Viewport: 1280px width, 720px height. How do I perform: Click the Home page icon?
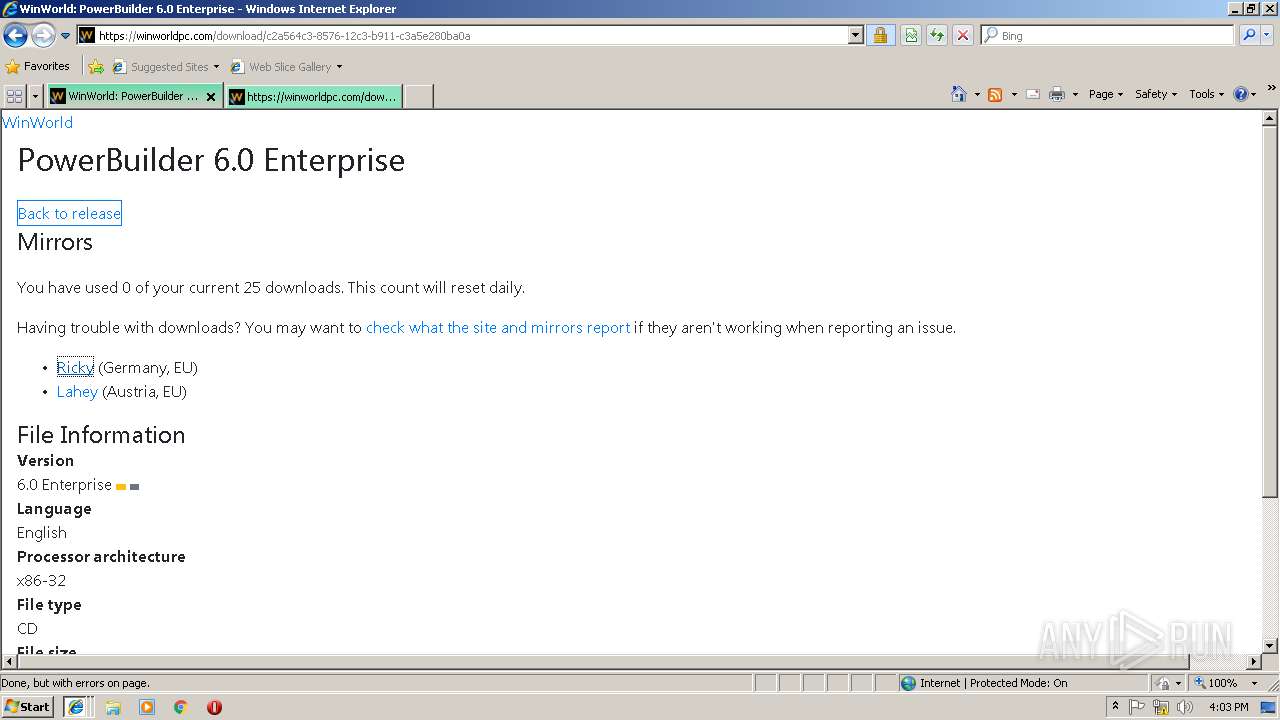tap(959, 94)
